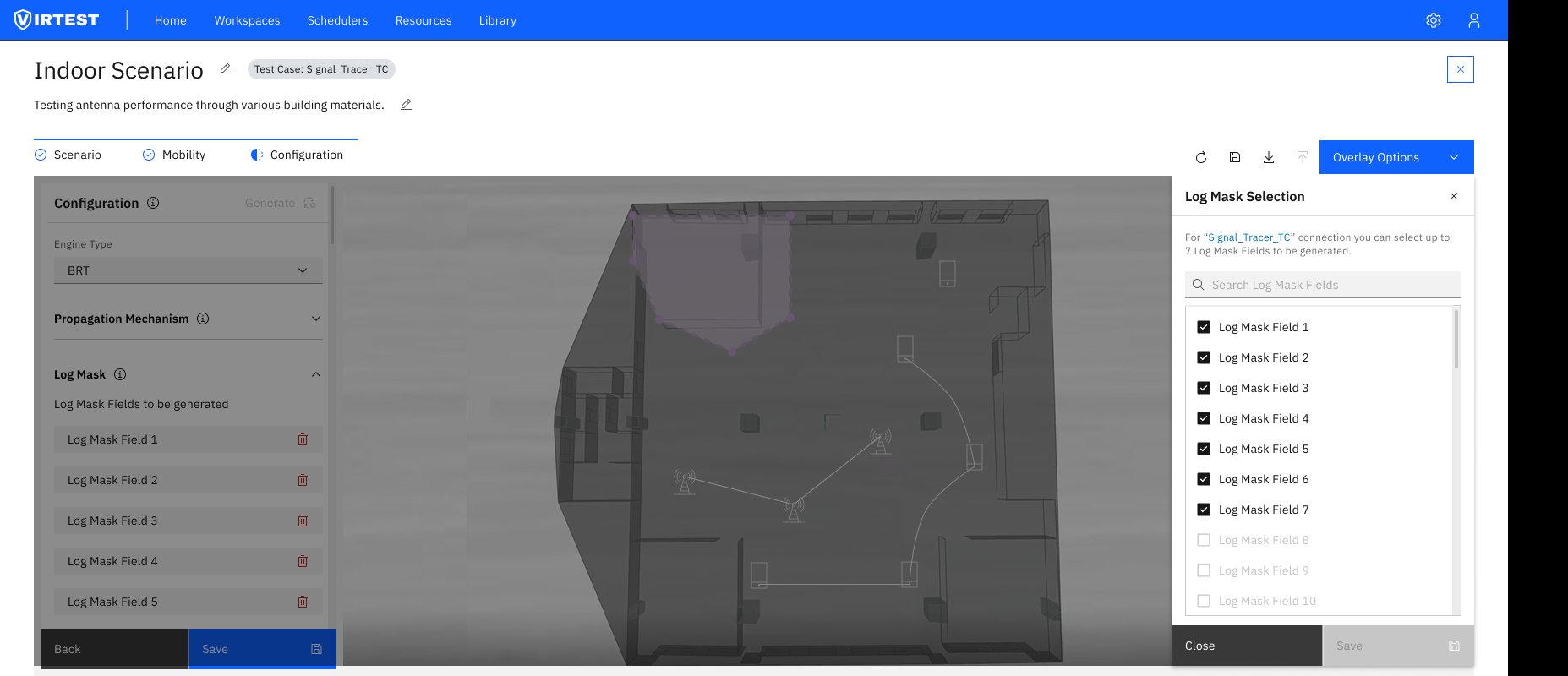This screenshot has width=1568, height=676.
Task: Edit the scenario description with the pencil icon
Action: (407, 105)
